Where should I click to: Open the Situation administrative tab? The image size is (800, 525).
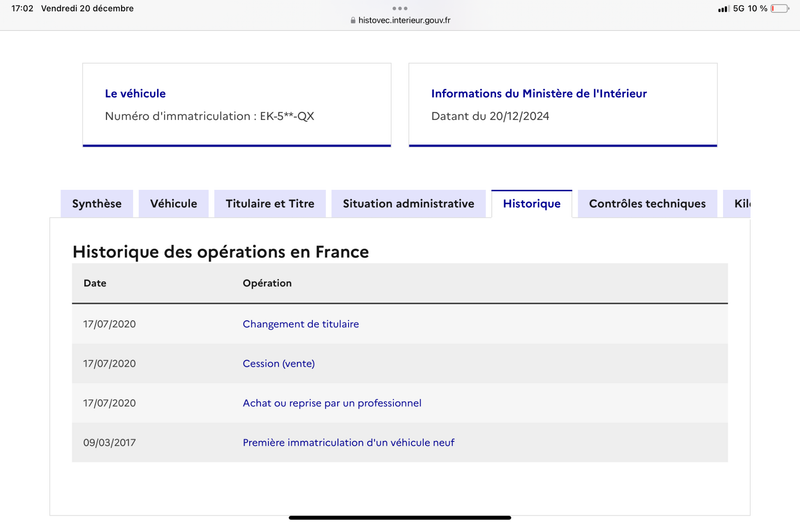(x=408, y=204)
